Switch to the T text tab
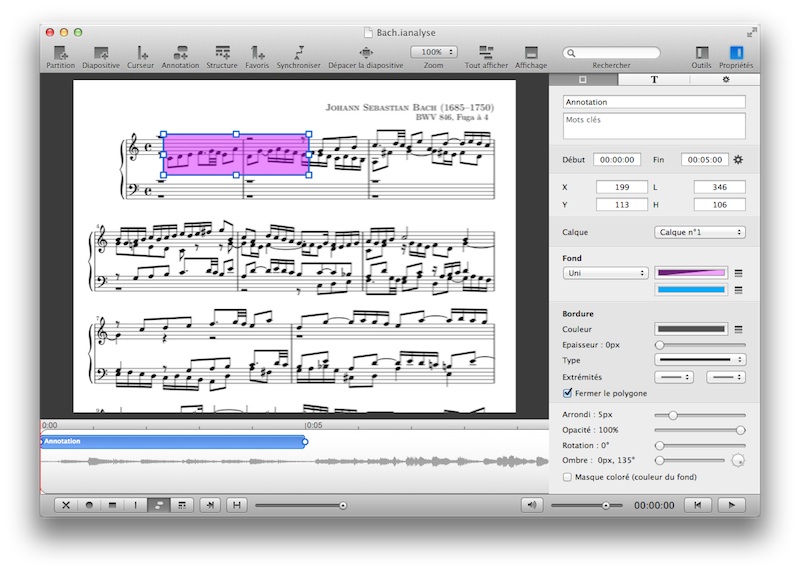800x572 pixels. [654, 80]
